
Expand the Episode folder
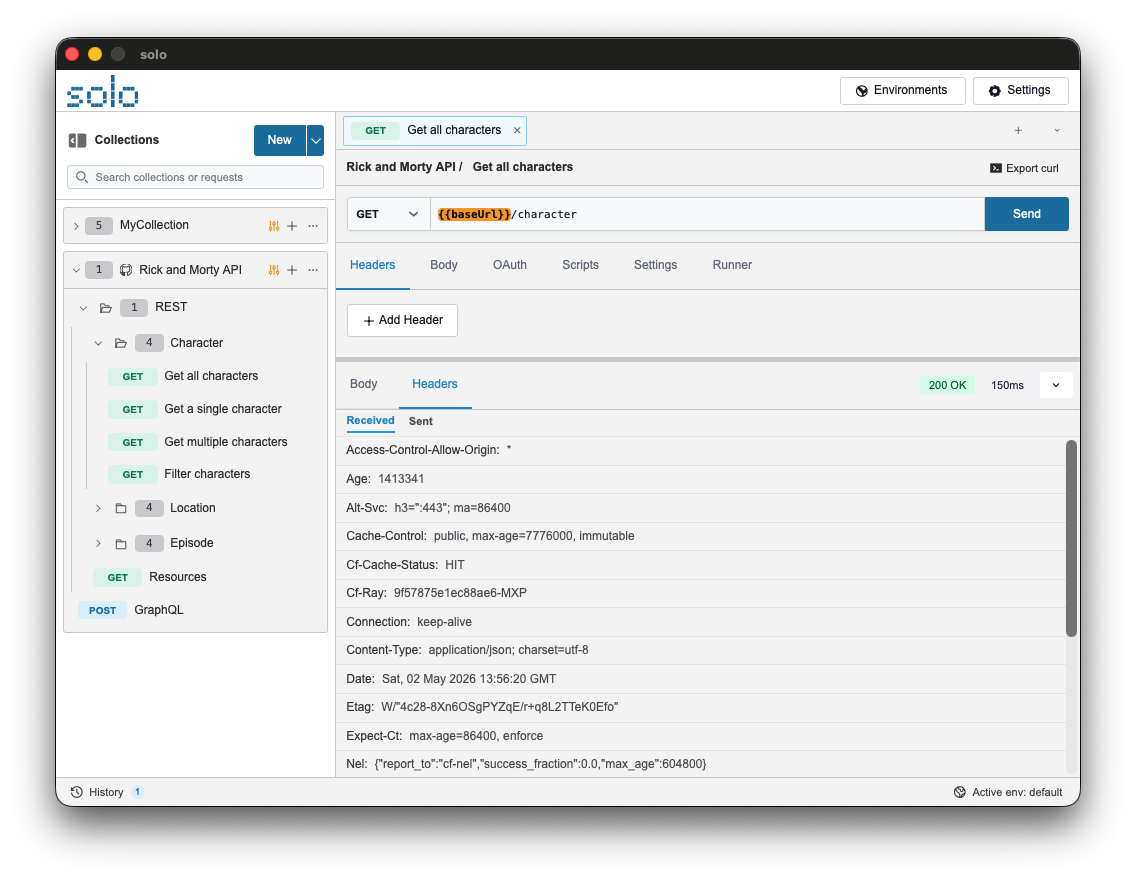coord(99,543)
